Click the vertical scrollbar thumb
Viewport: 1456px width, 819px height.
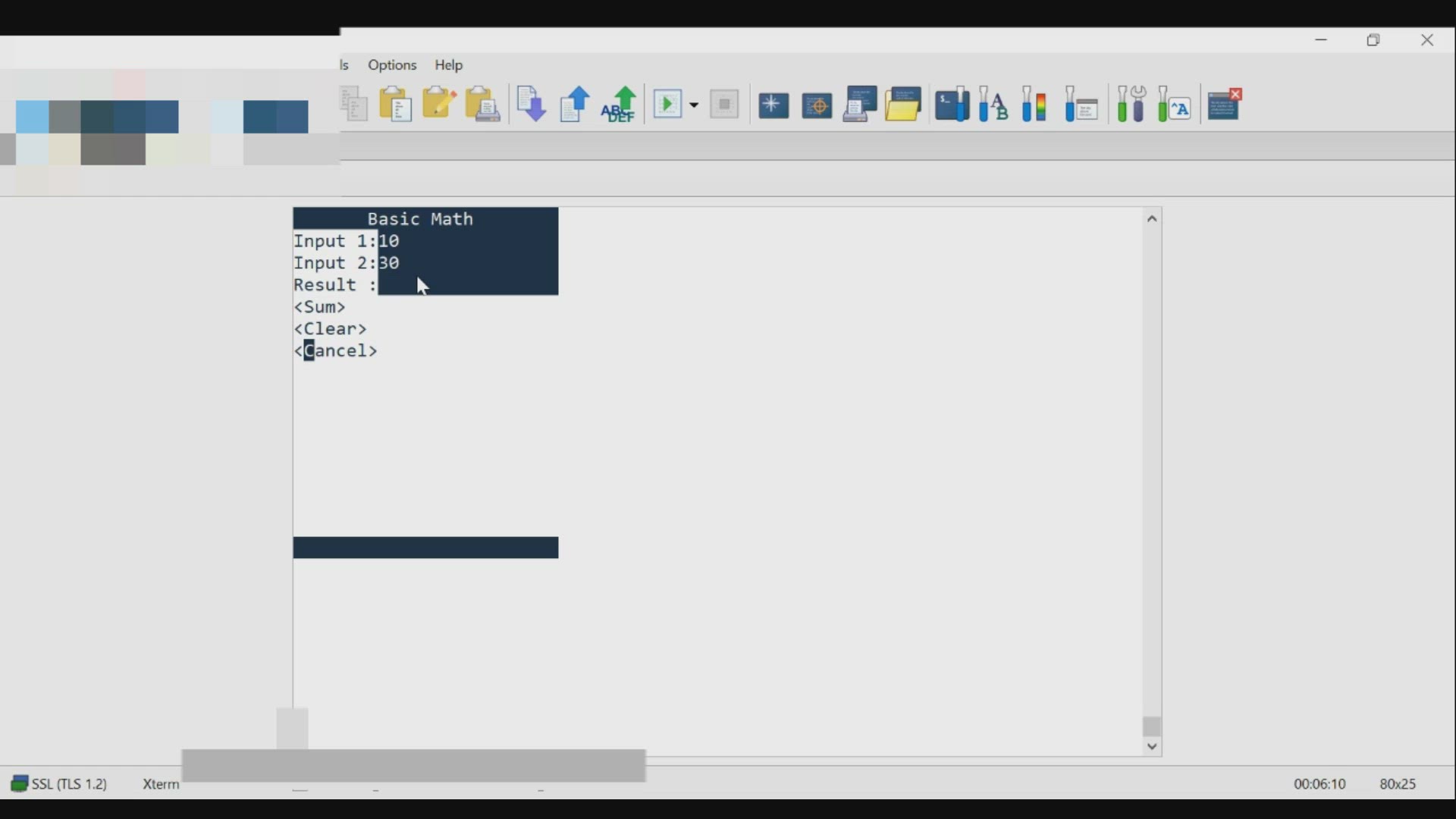pos(1152,726)
